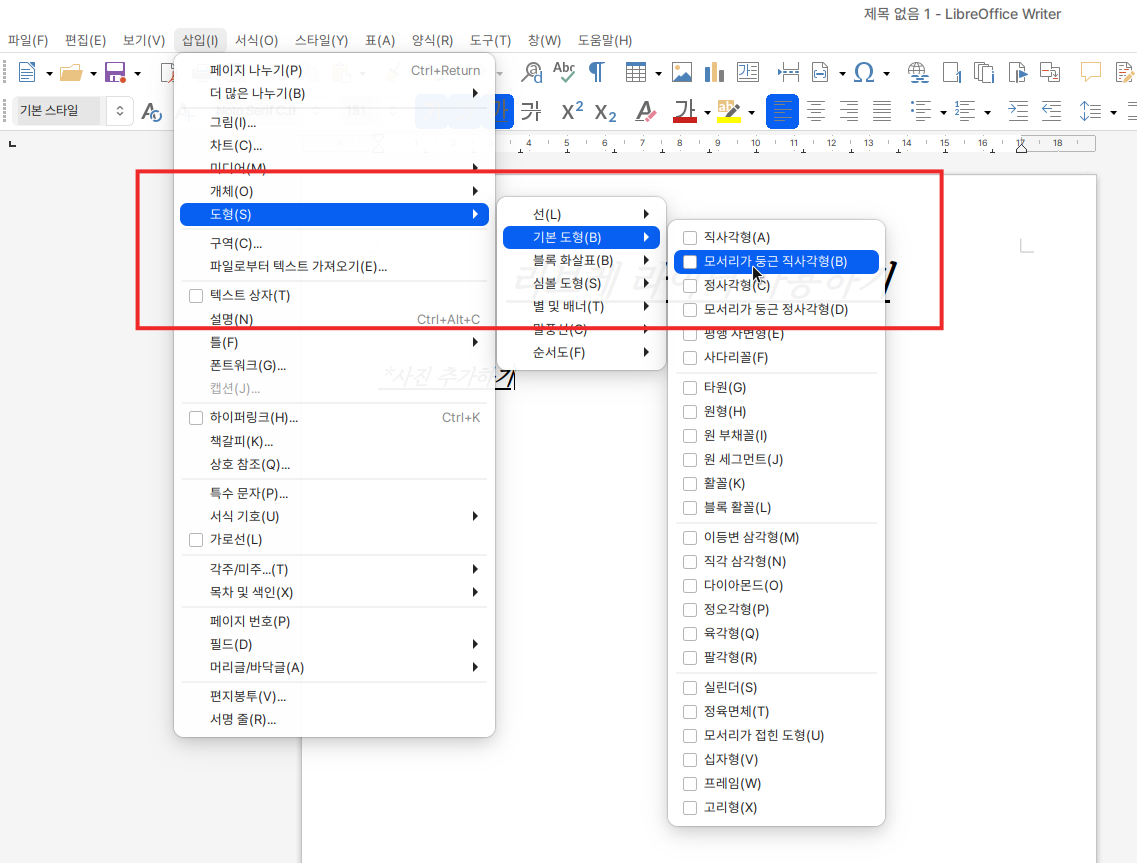Click the superscript X² icon

(571, 111)
